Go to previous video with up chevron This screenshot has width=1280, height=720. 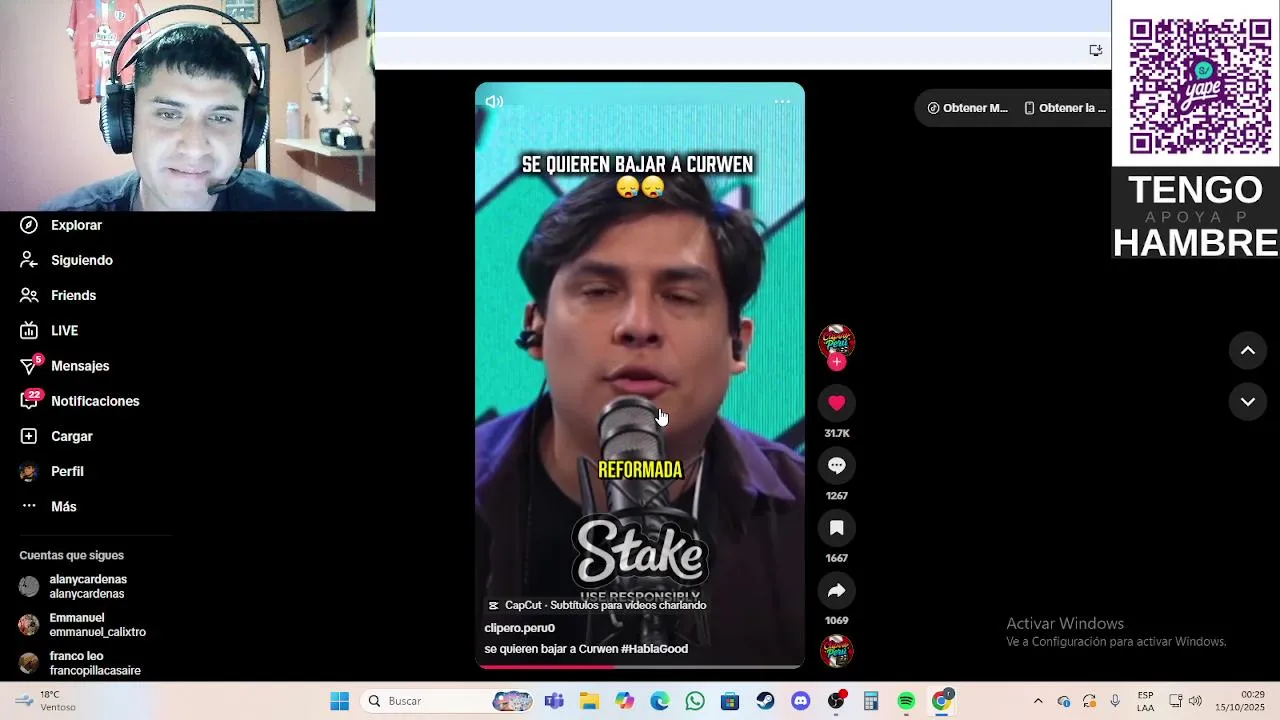click(x=1248, y=350)
